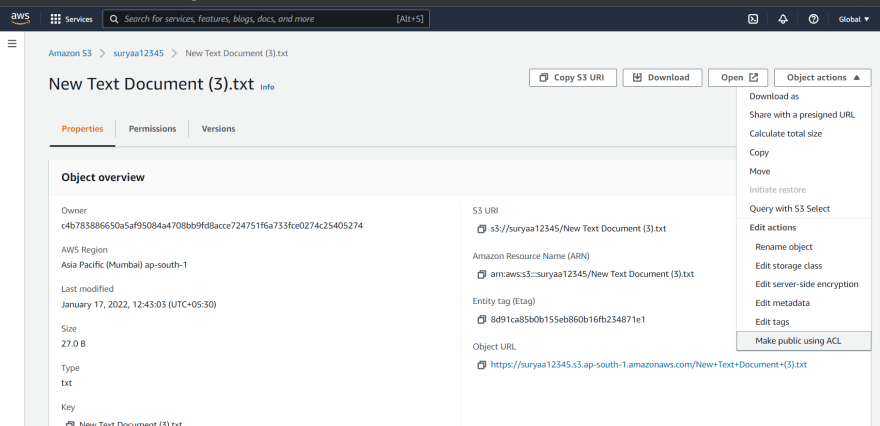Copy the S3 URI value icon
Screen dimensions: 880x426
click(481, 229)
